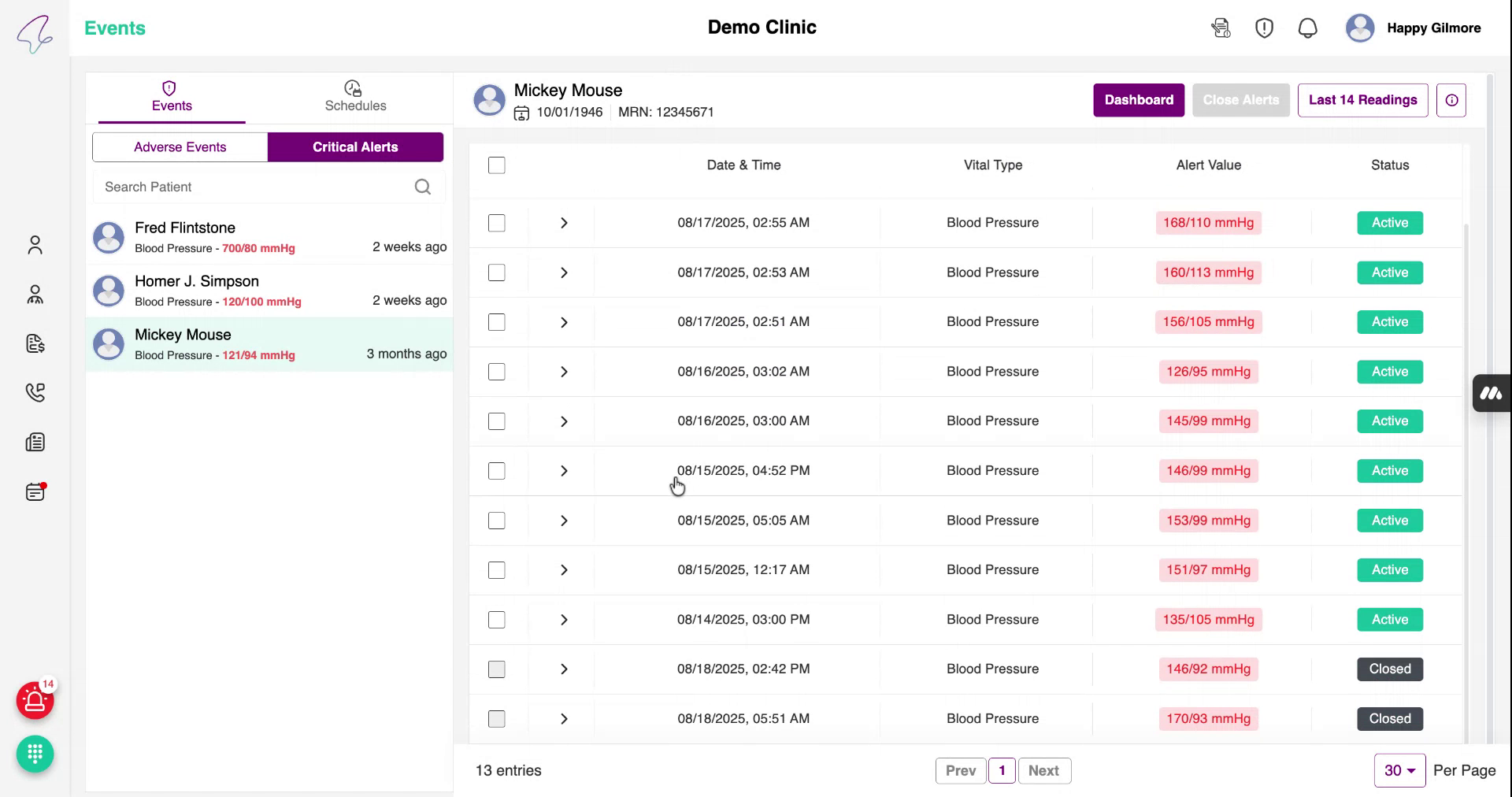Open the 30 Per Page dropdown
Image resolution: width=1512 pixels, height=797 pixels.
coord(1399,770)
